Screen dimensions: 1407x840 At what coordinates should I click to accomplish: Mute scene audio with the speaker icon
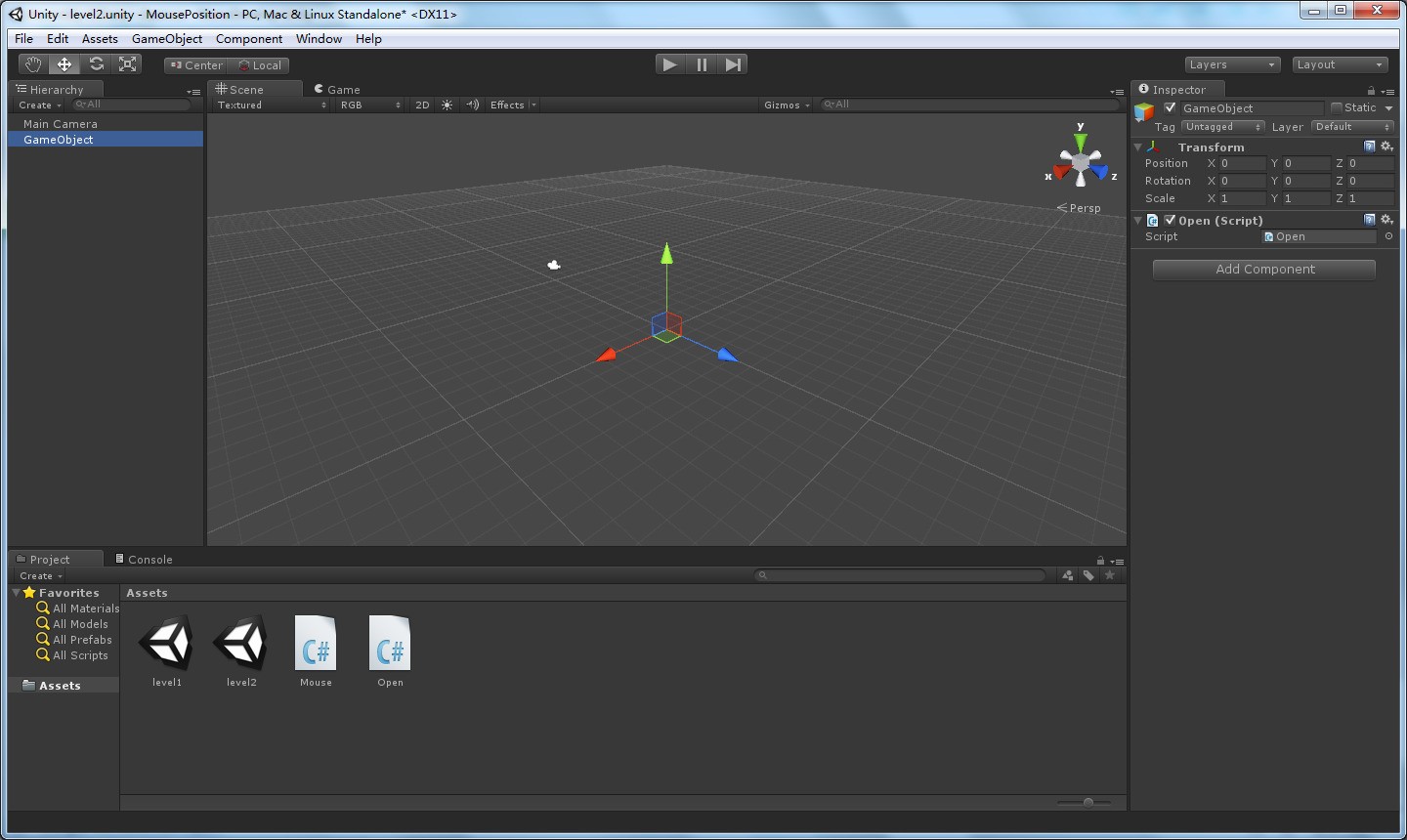(472, 105)
